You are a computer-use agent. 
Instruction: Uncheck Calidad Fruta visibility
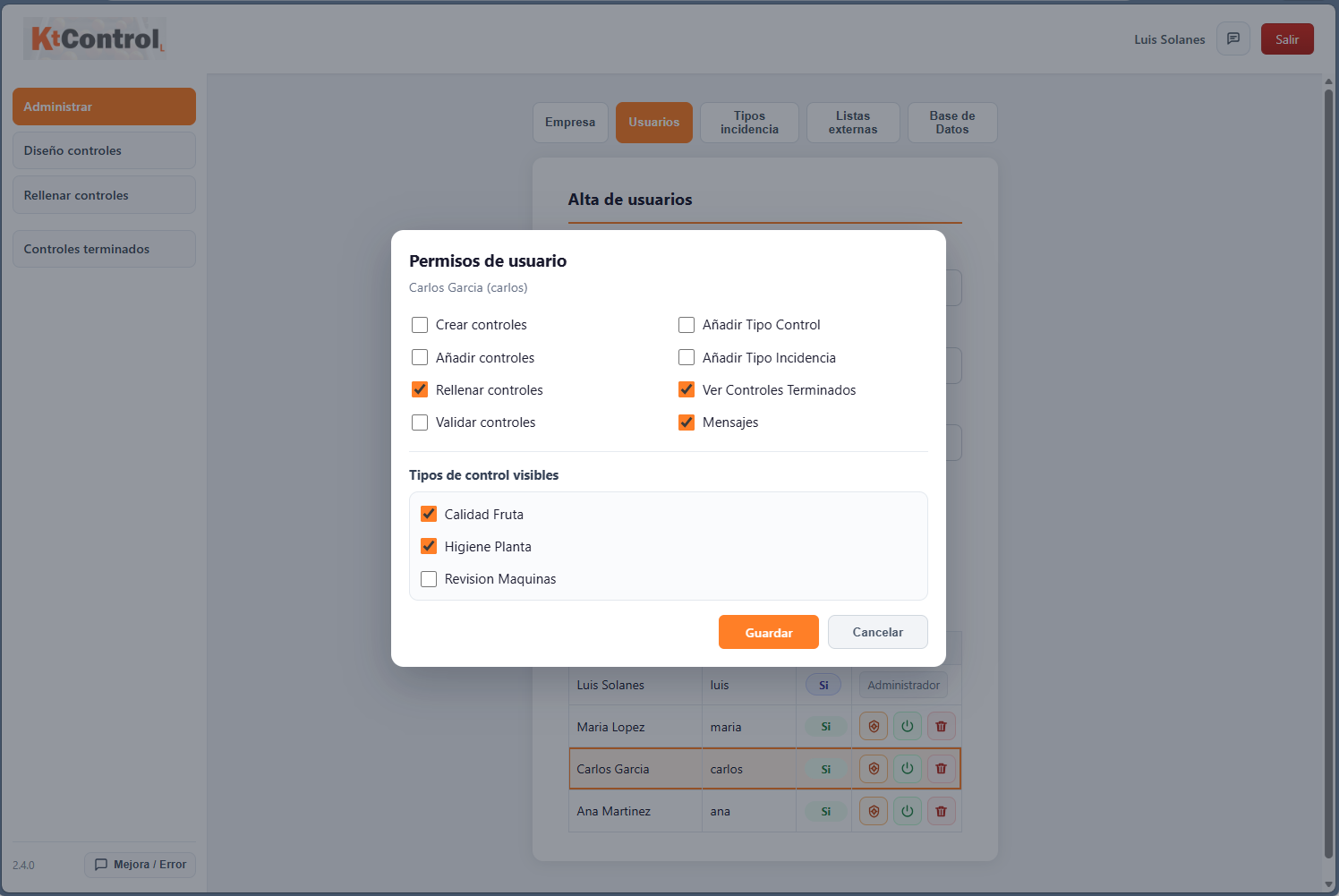(x=429, y=513)
